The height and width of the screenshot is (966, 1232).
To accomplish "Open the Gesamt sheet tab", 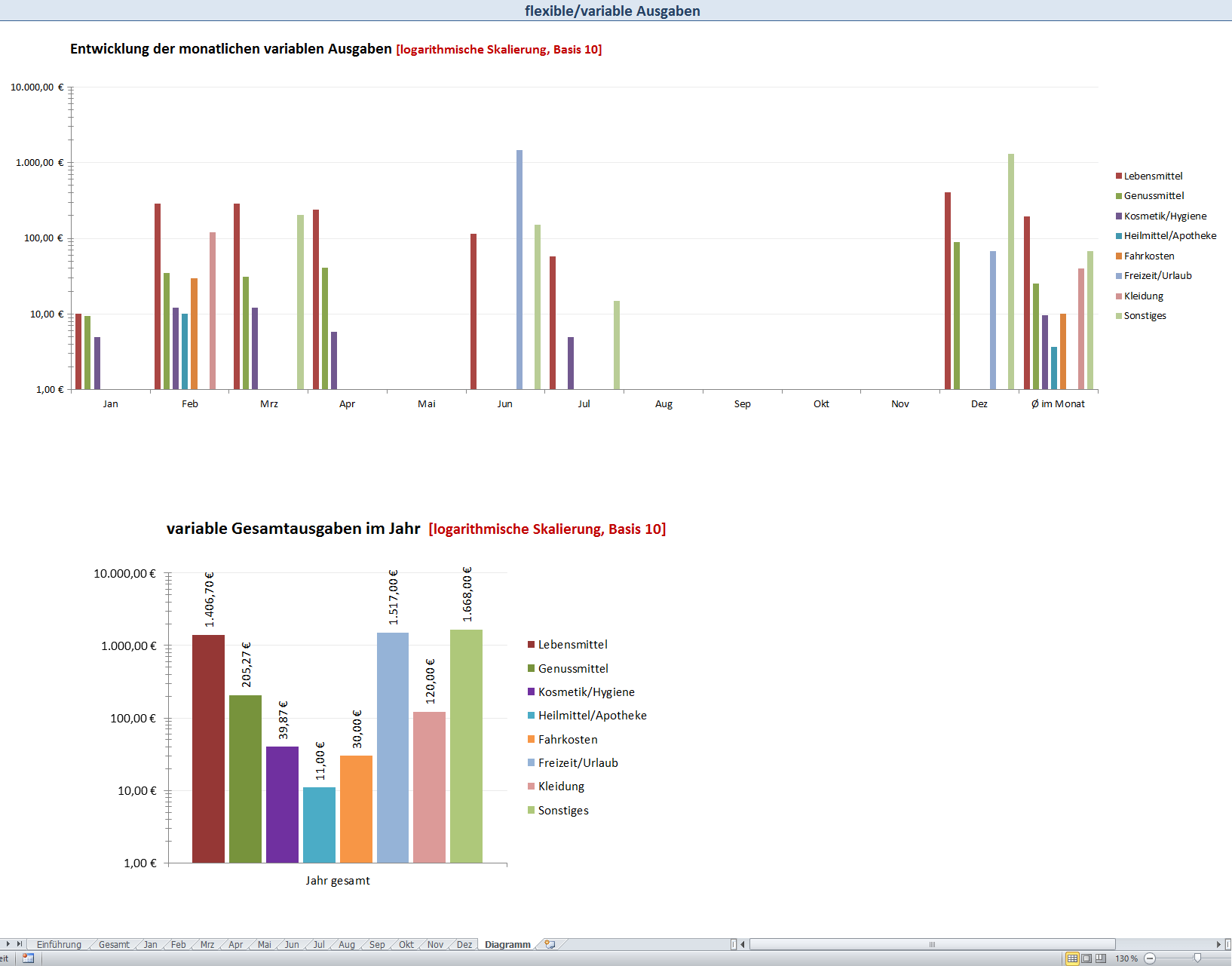I will [x=114, y=944].
